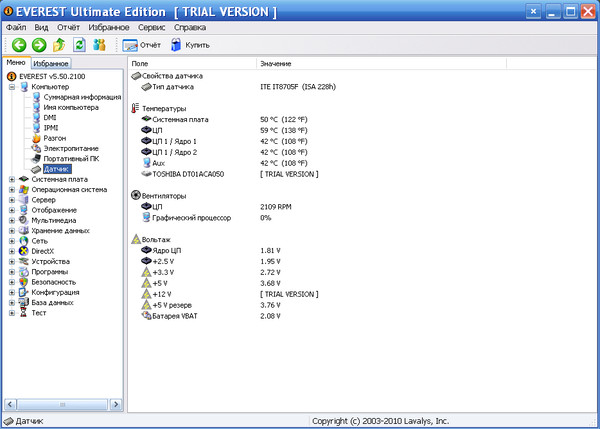Click the Тест hourglass icon
600x429 pixels.
(x=24, y=313)
